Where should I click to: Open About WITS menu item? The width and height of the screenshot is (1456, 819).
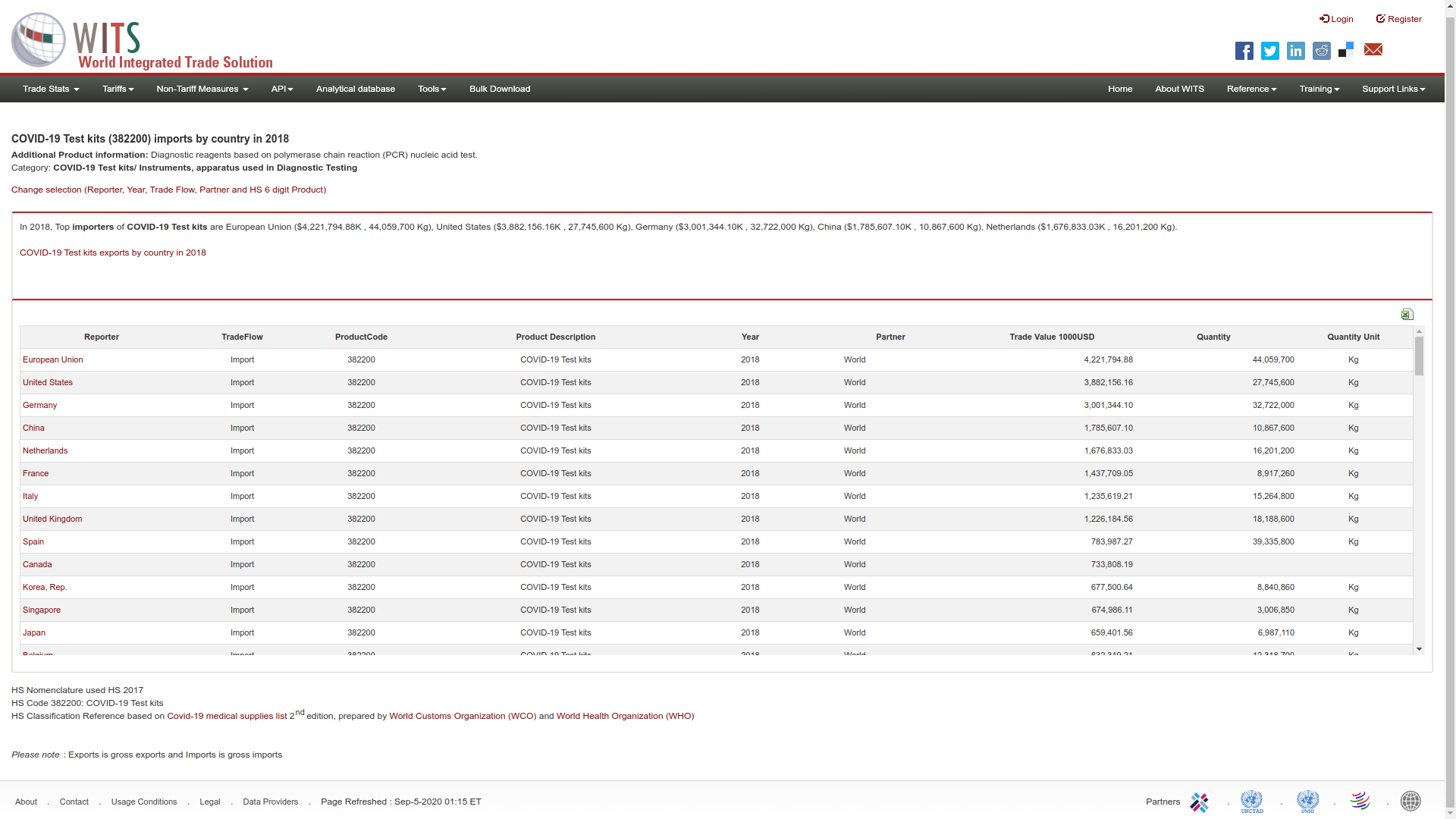point(1179,89)
